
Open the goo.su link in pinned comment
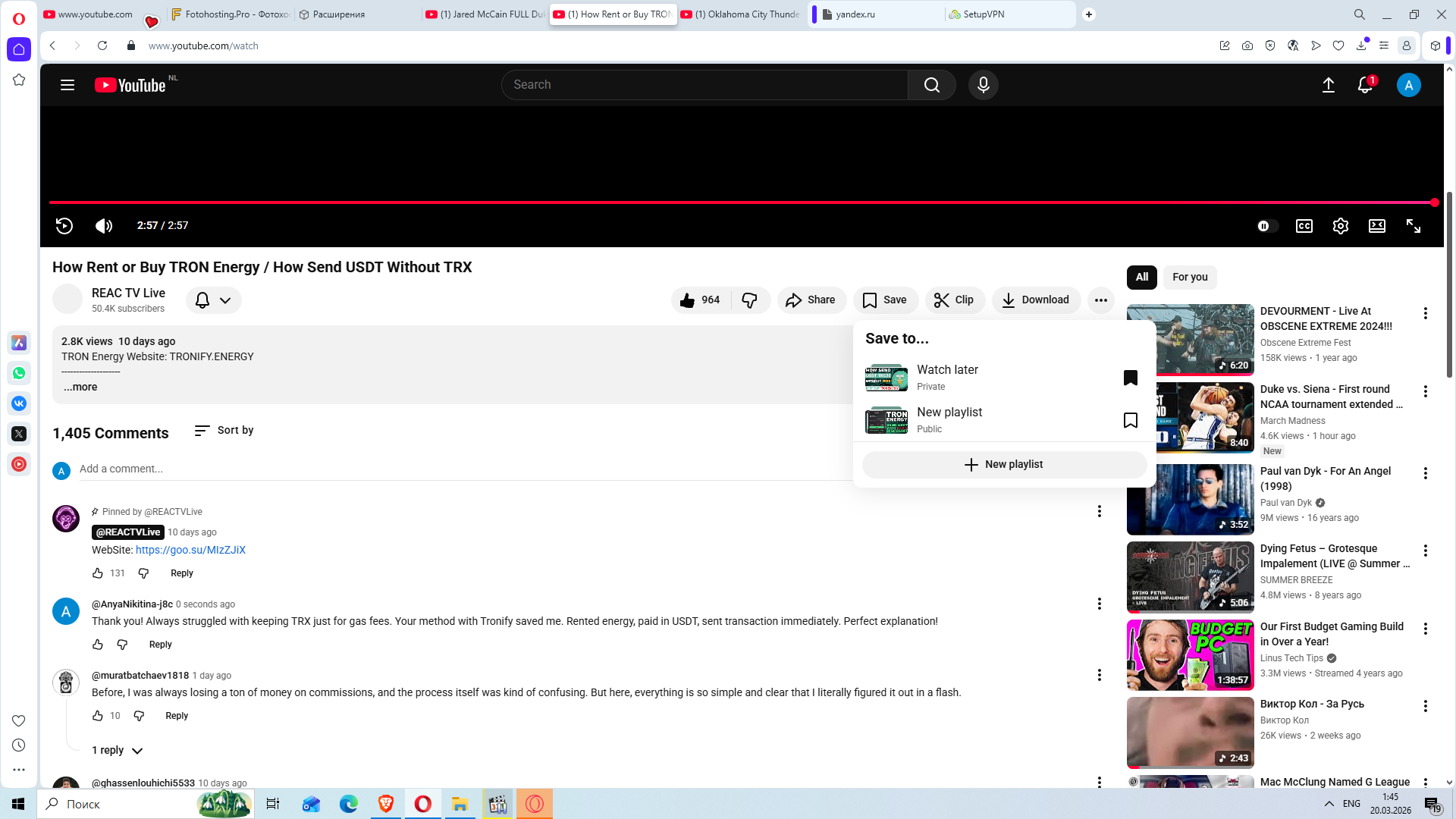[190, 551]
